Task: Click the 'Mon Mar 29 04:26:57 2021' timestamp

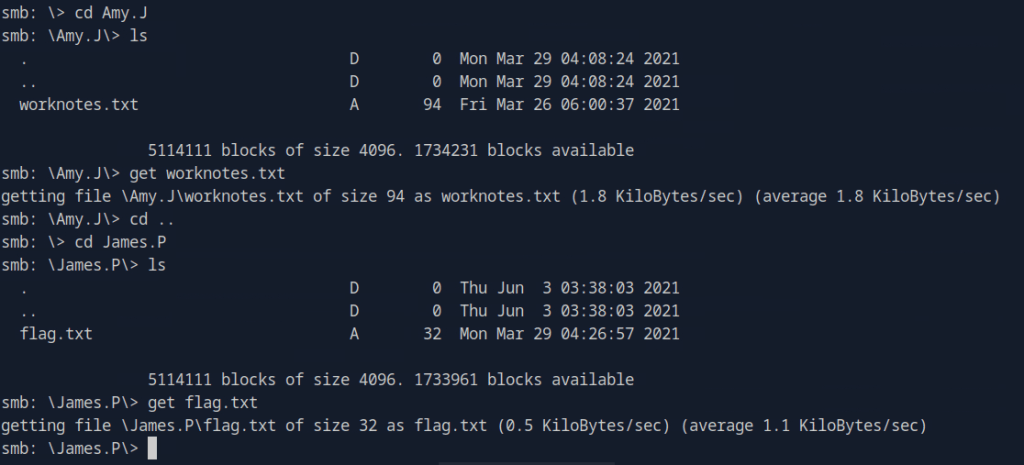Action: point(569,334)
